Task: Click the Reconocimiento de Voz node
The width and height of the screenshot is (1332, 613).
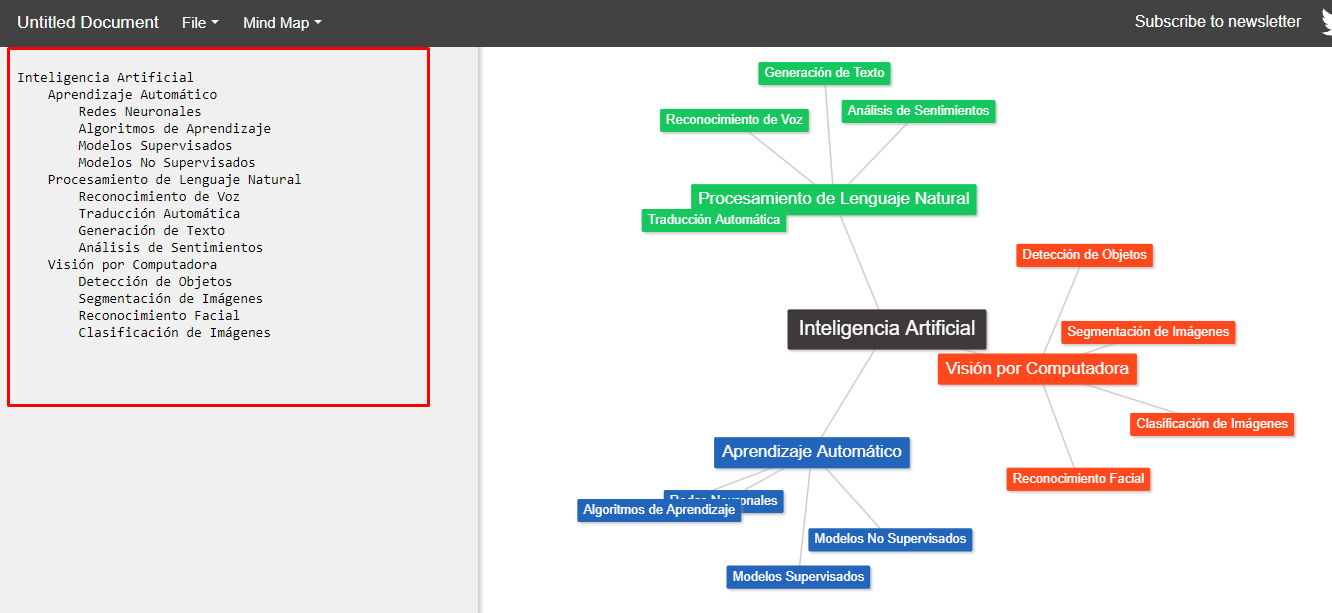Action: (x=734, y=120)
